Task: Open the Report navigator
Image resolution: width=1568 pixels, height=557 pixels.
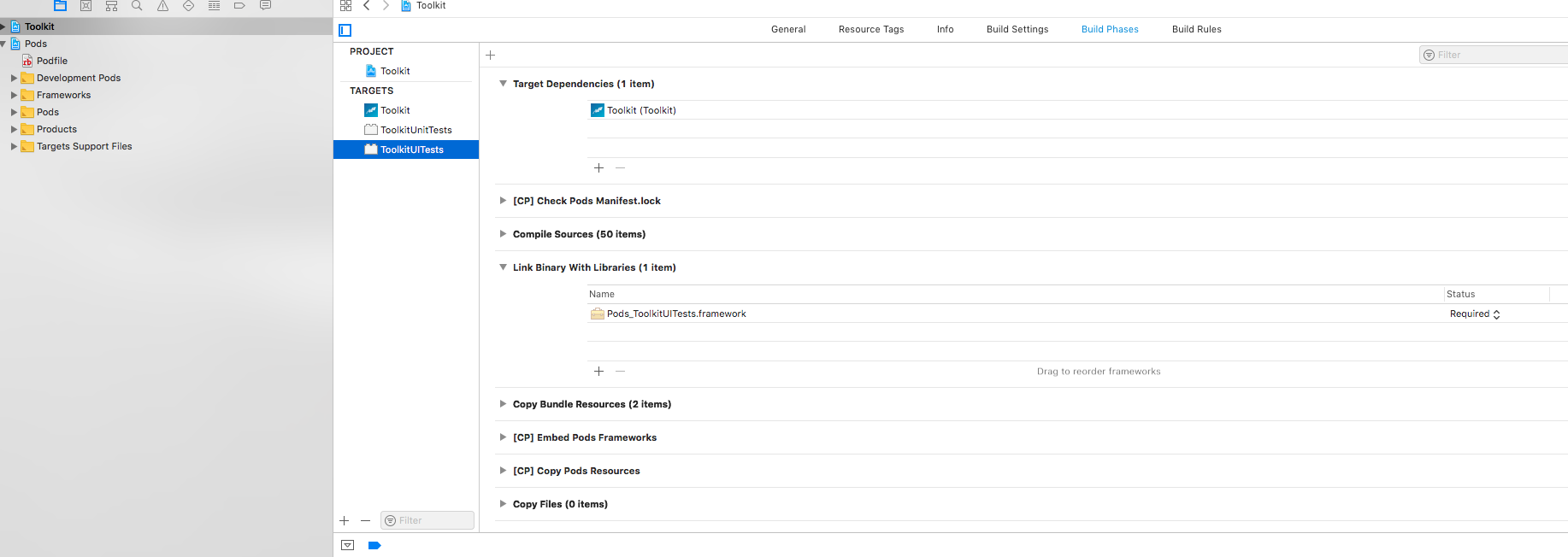Action: click(x=266, y=5)
